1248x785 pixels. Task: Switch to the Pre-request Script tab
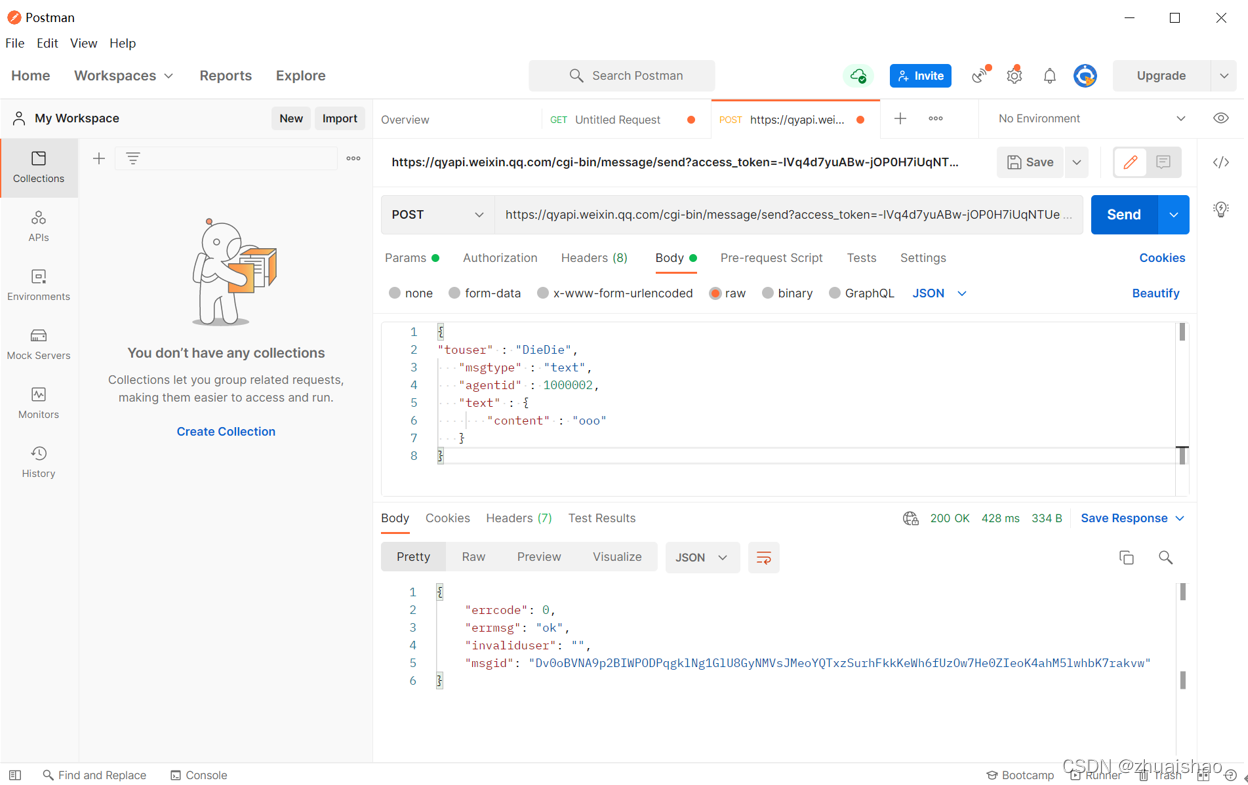pos(771,258)
